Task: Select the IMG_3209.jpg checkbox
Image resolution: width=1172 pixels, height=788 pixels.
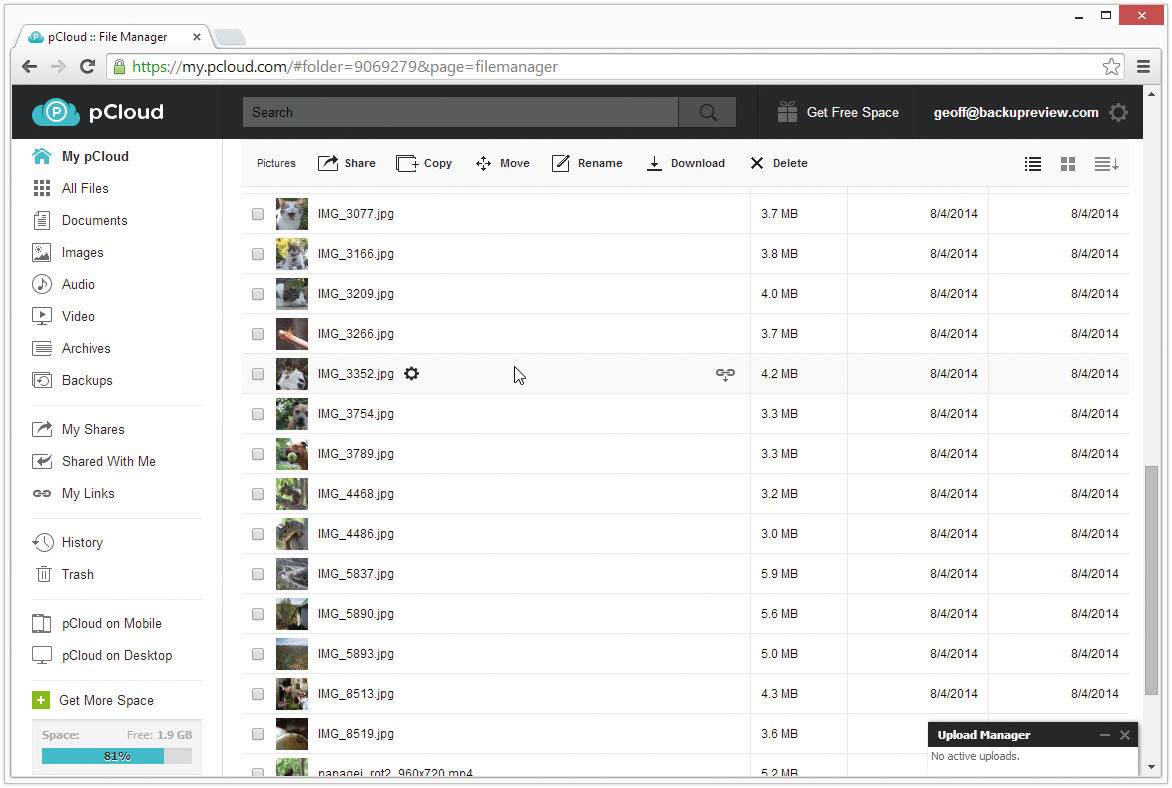Action: pyautogui.click(x=258, y=294)
